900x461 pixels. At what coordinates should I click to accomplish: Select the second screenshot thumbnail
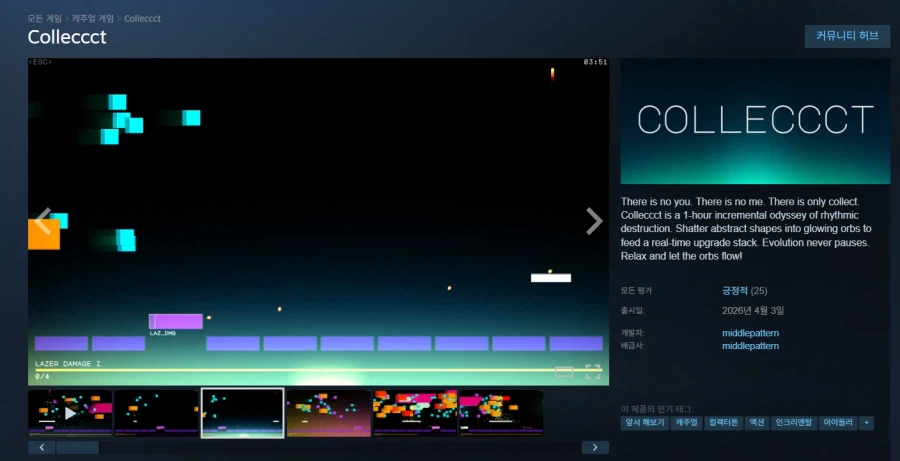click(x=156, y=413)
